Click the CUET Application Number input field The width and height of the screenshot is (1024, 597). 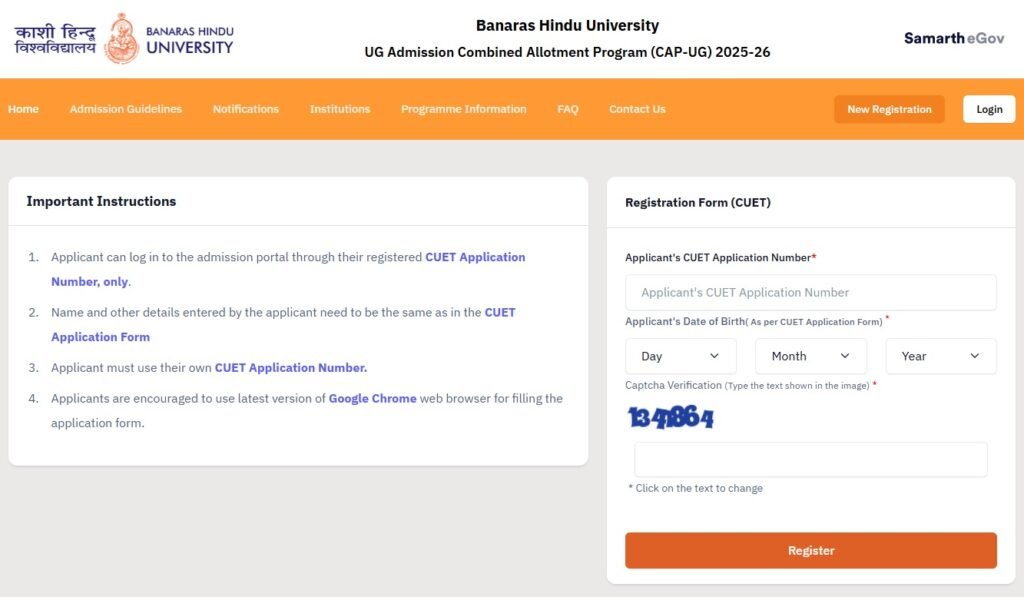point(810,292)
